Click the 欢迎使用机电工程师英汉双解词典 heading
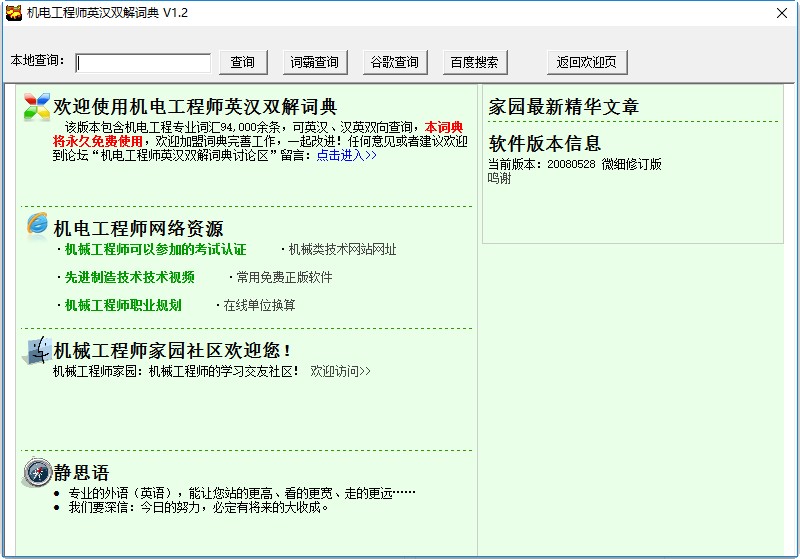 tap(195, 107)
